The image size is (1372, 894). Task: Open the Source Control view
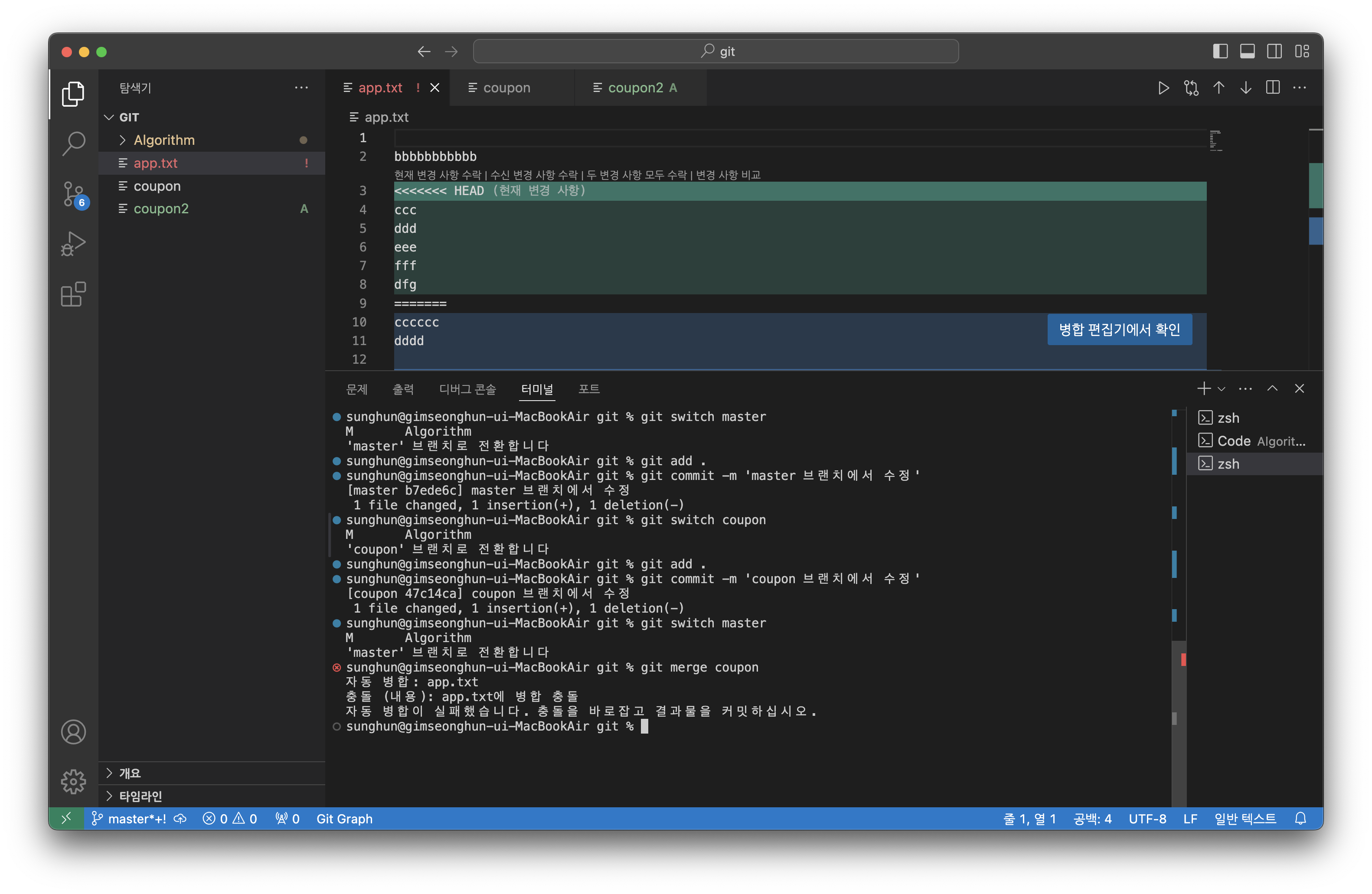[x=73, y=194]
